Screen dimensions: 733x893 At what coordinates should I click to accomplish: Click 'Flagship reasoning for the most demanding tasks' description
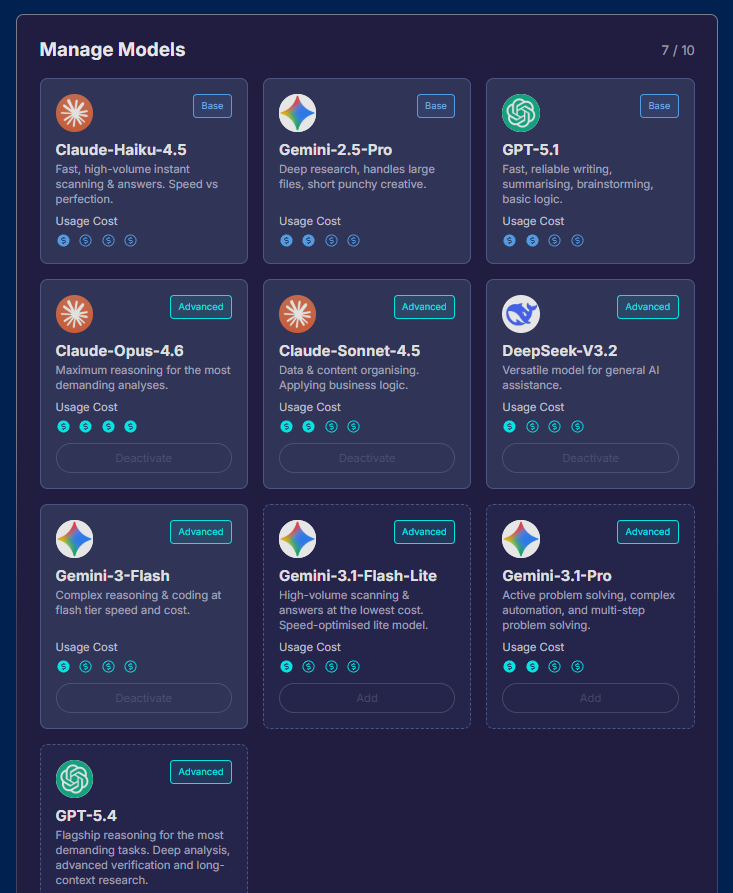[142, 858]
